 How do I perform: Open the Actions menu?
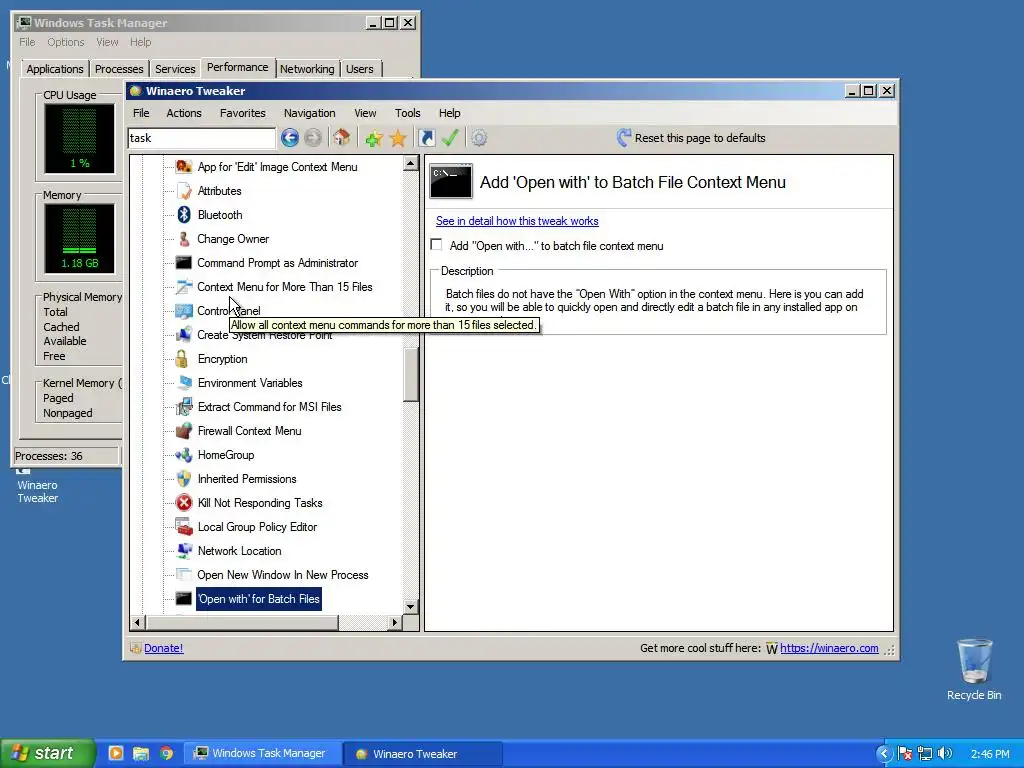[x=184, y=113]
